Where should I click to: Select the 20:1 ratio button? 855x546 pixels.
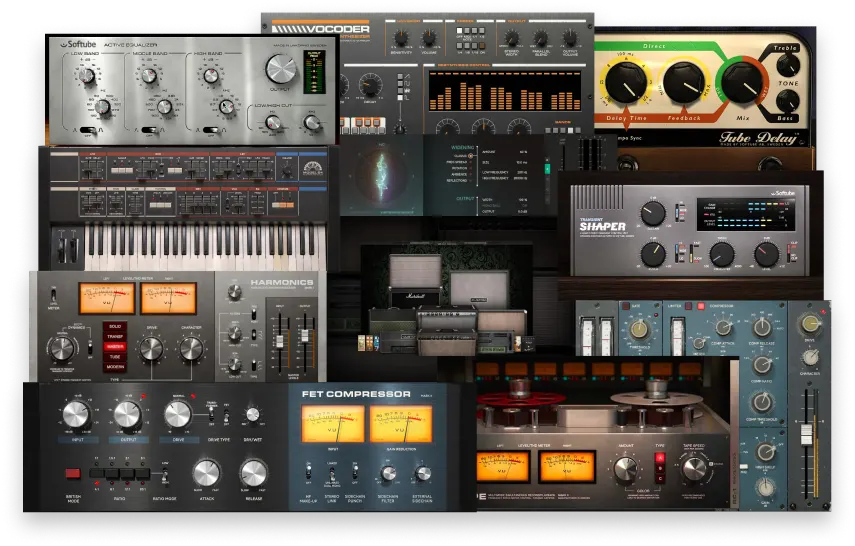tap(142, 473)
